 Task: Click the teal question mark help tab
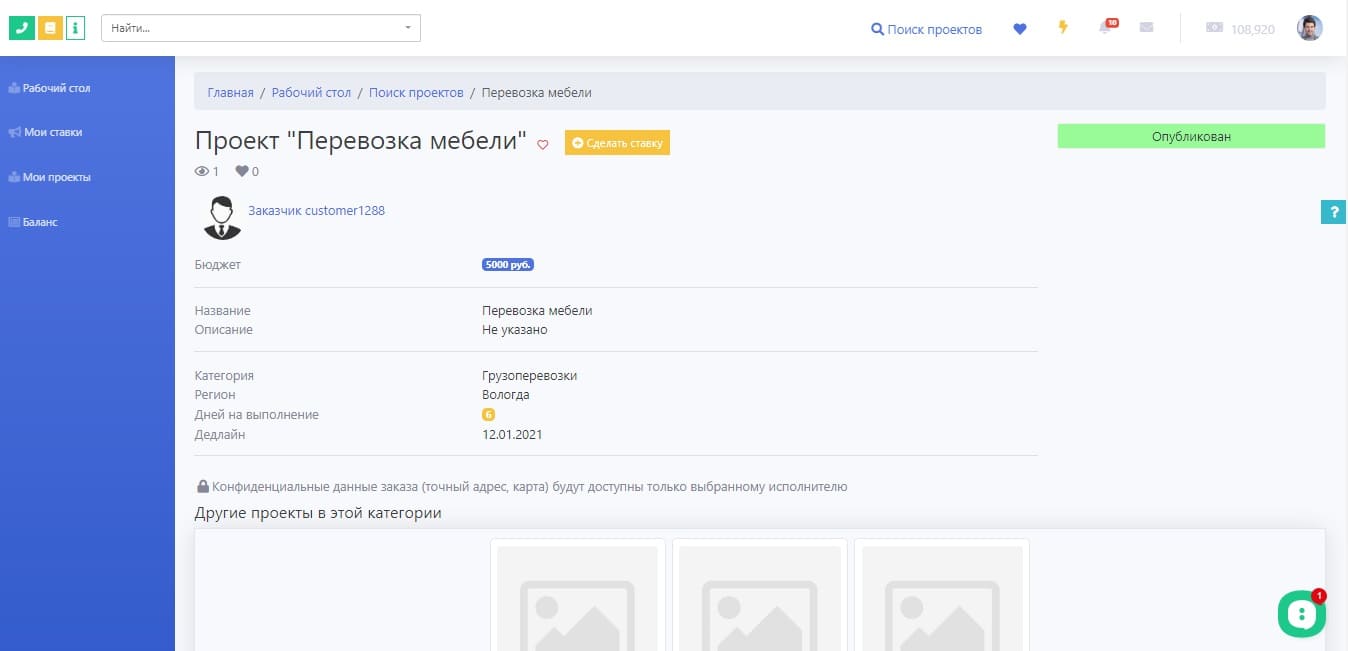[1333, 211]
